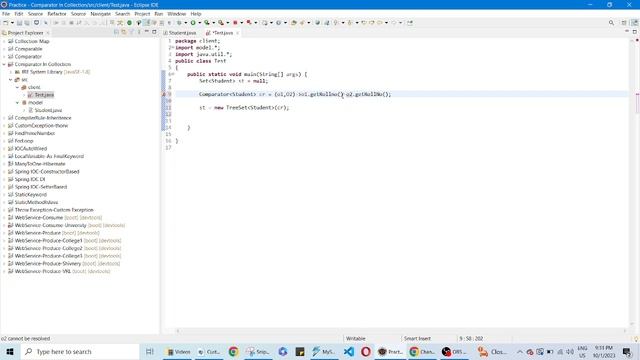Click the error marker on line 9
This screenshot has width=640, height=360.
click(164, 94)
